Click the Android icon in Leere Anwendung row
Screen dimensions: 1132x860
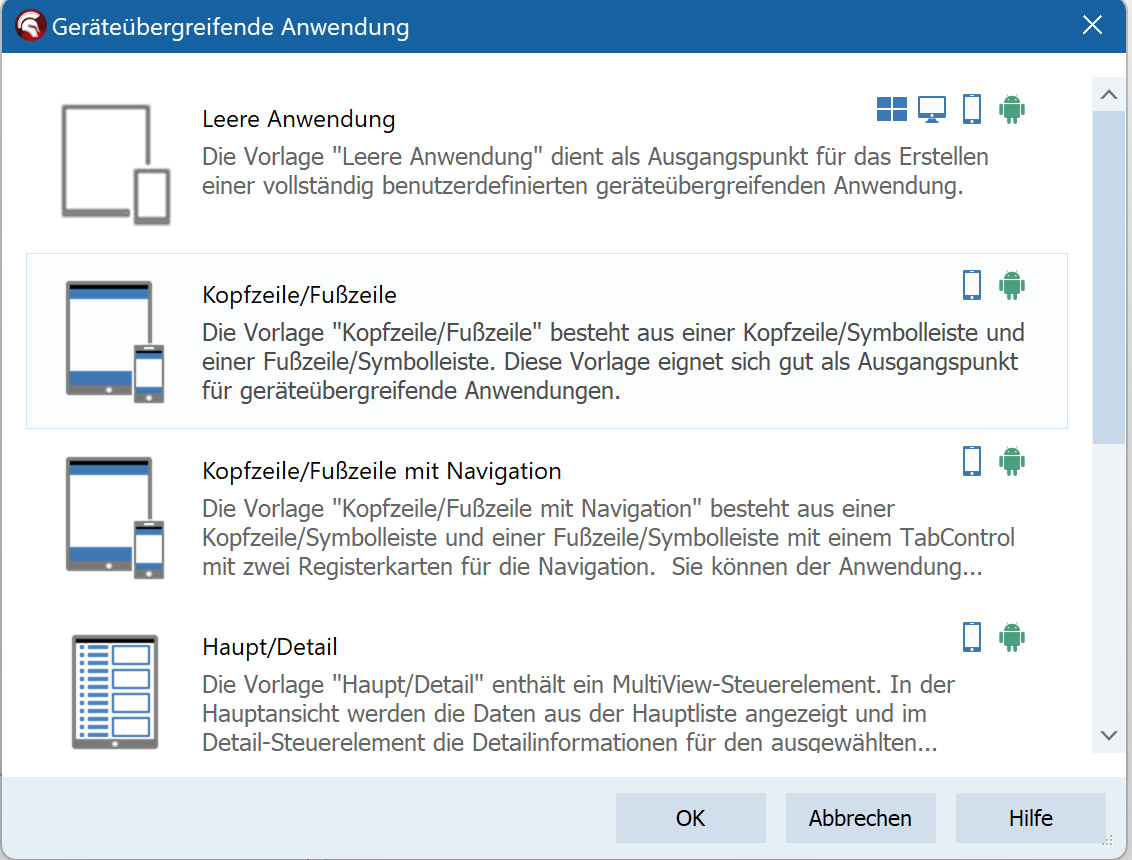click(1012, 109)
